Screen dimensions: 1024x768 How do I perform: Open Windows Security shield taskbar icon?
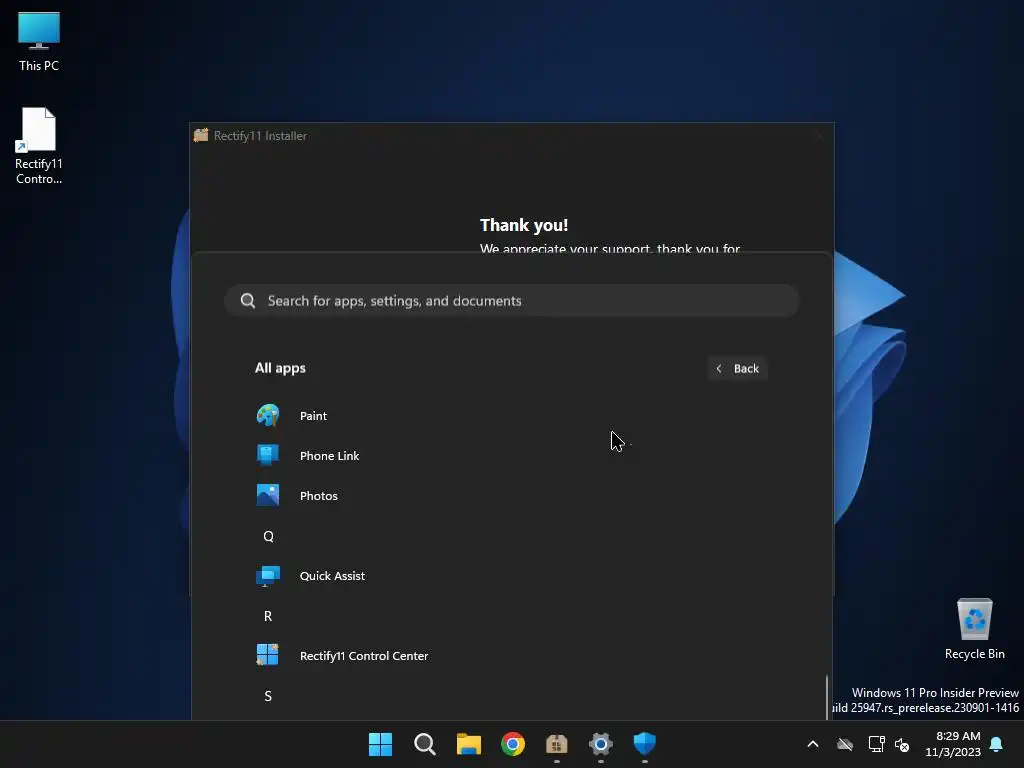point(645,744)
